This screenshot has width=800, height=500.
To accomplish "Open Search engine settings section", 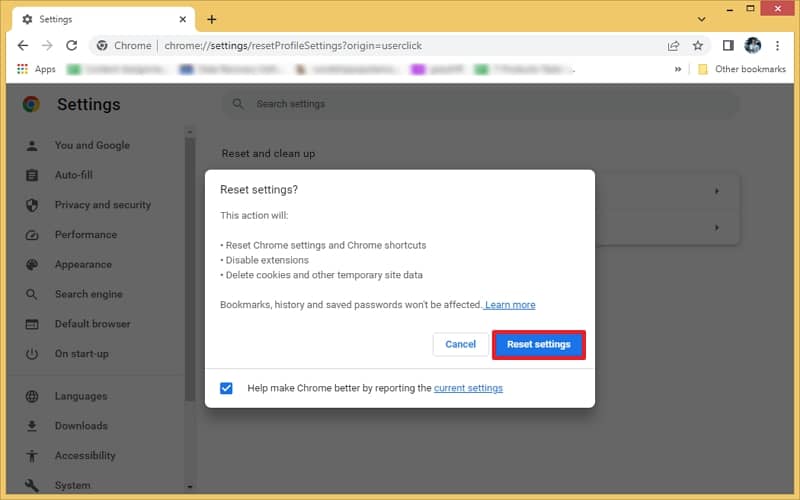I will (x=89, y=294).
